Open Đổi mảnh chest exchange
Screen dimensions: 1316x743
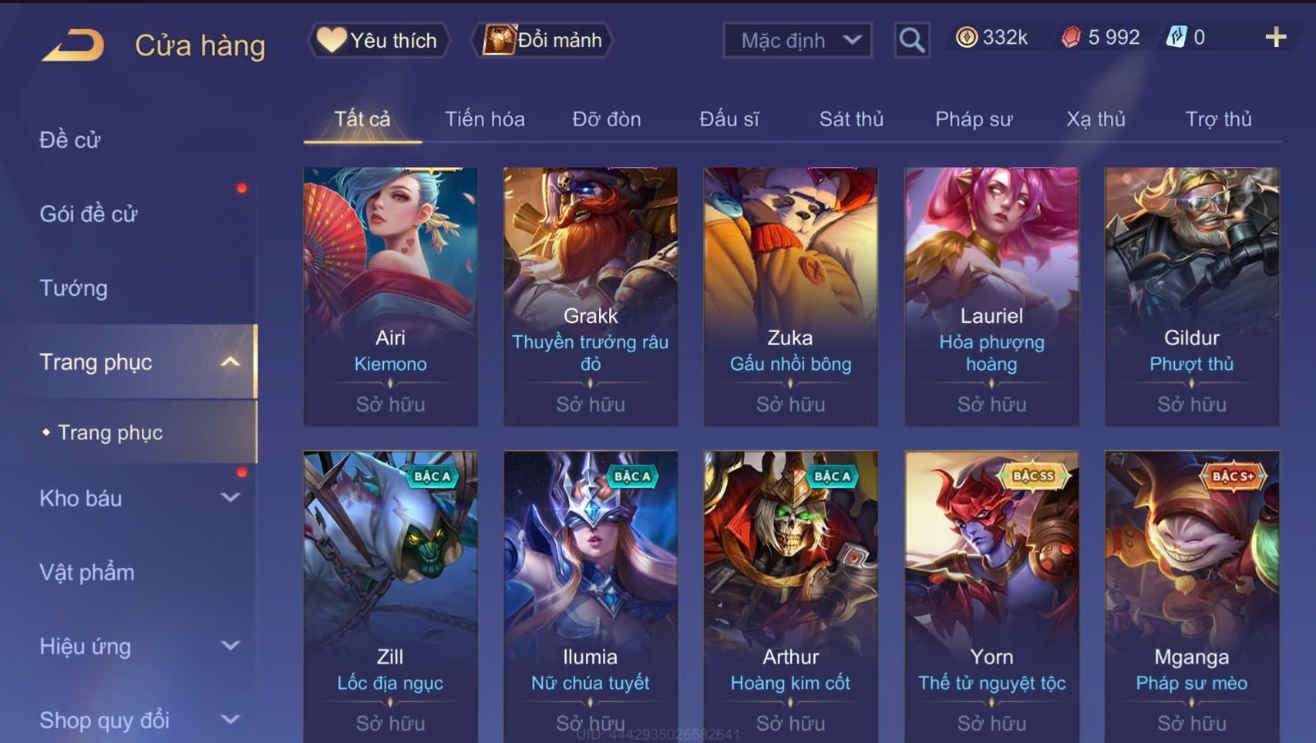[542, 40]
